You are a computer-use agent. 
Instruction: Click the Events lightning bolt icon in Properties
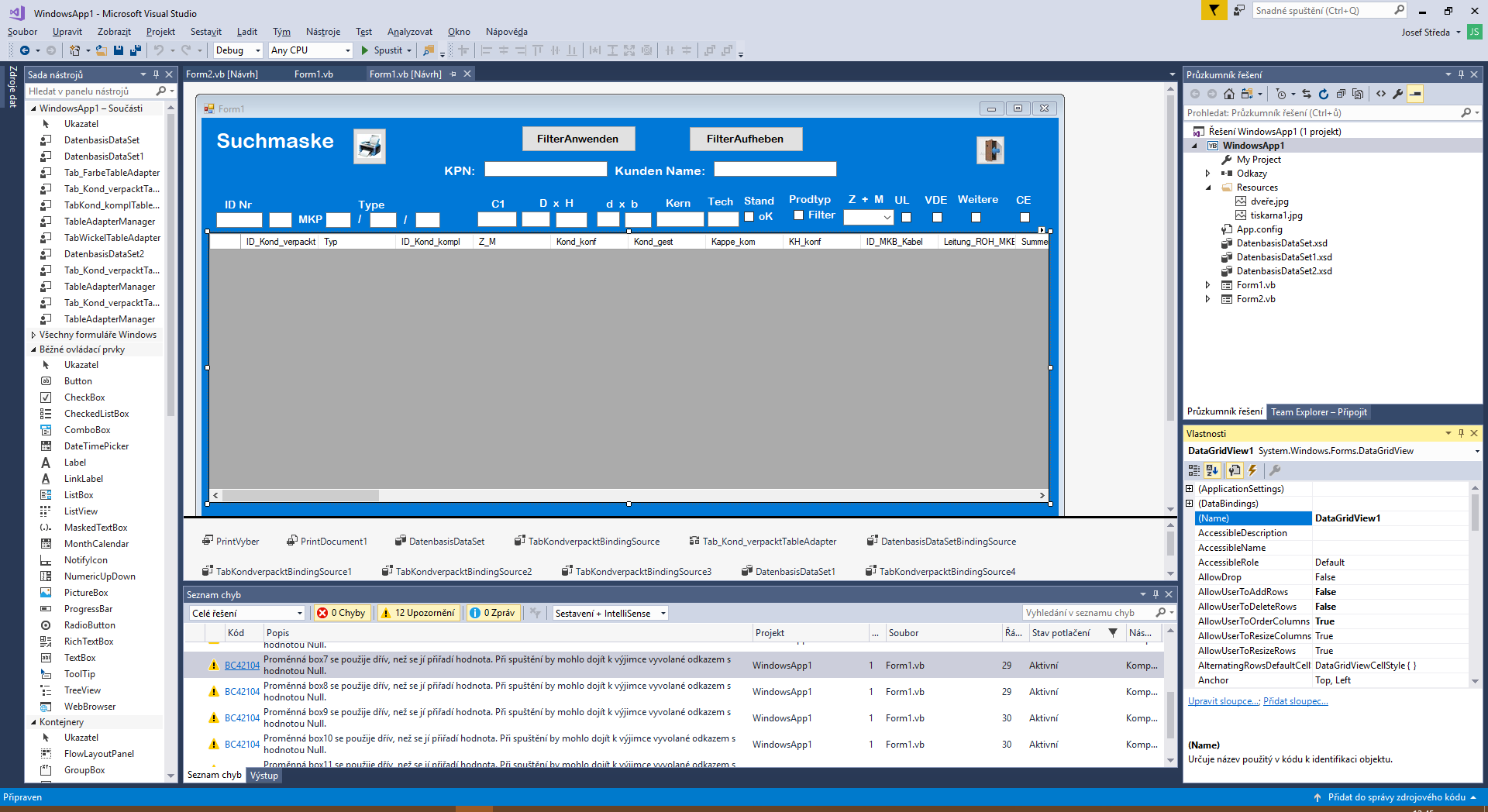coord(1252,470)
